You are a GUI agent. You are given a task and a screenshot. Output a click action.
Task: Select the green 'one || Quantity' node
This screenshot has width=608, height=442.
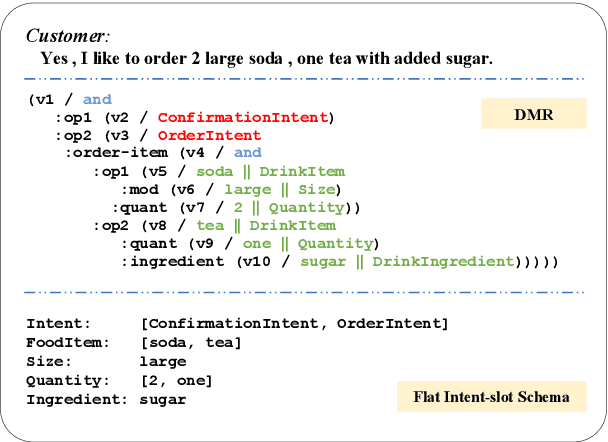click(311, 243)
